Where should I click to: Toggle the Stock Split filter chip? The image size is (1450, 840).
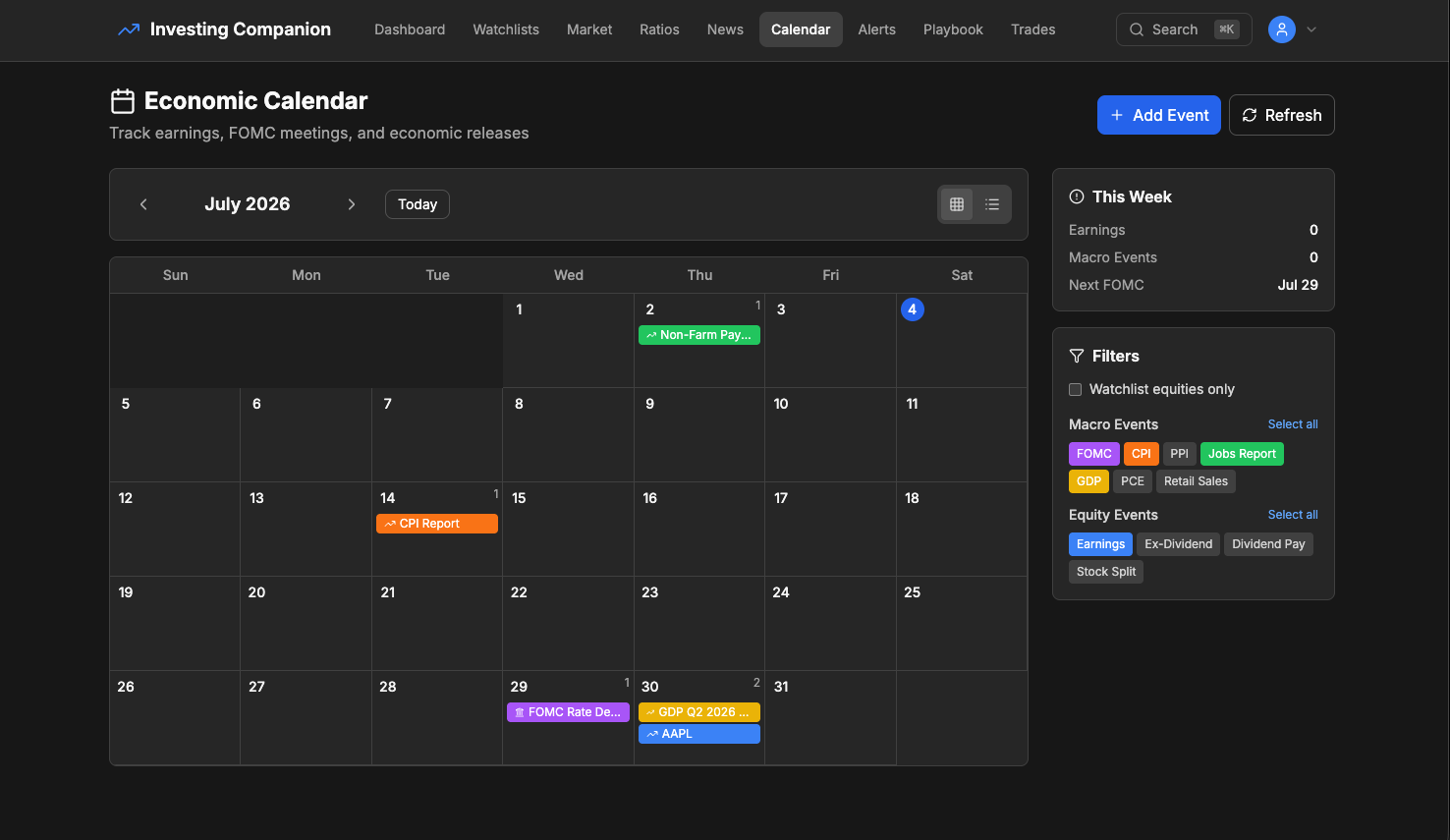[x=1106, y=572]
